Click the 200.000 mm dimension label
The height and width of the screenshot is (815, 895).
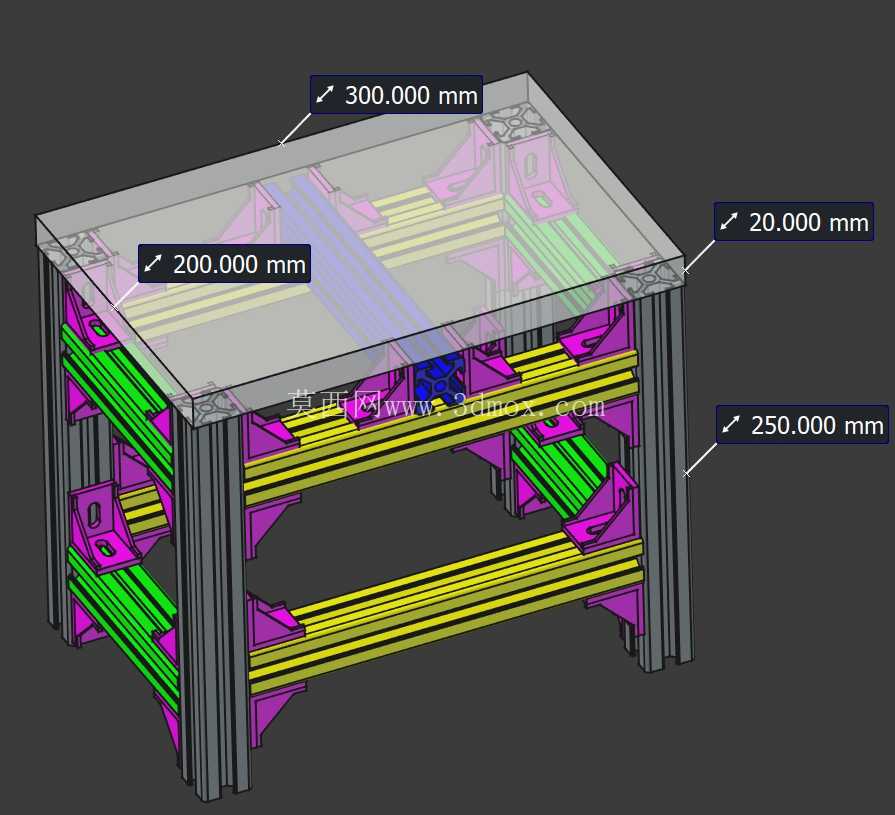[x=224, y=264]
